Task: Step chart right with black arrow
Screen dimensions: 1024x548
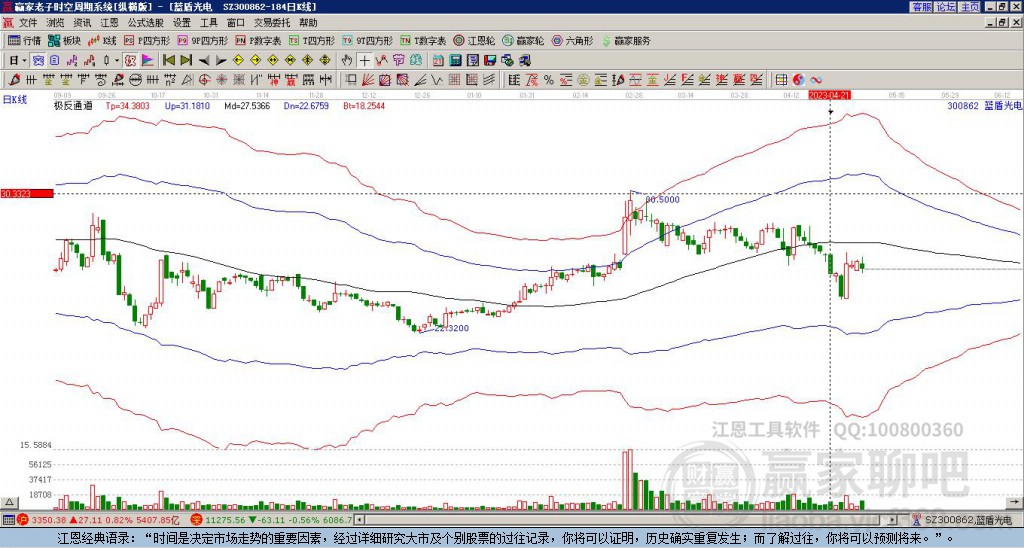Action: tap(221, 61)
